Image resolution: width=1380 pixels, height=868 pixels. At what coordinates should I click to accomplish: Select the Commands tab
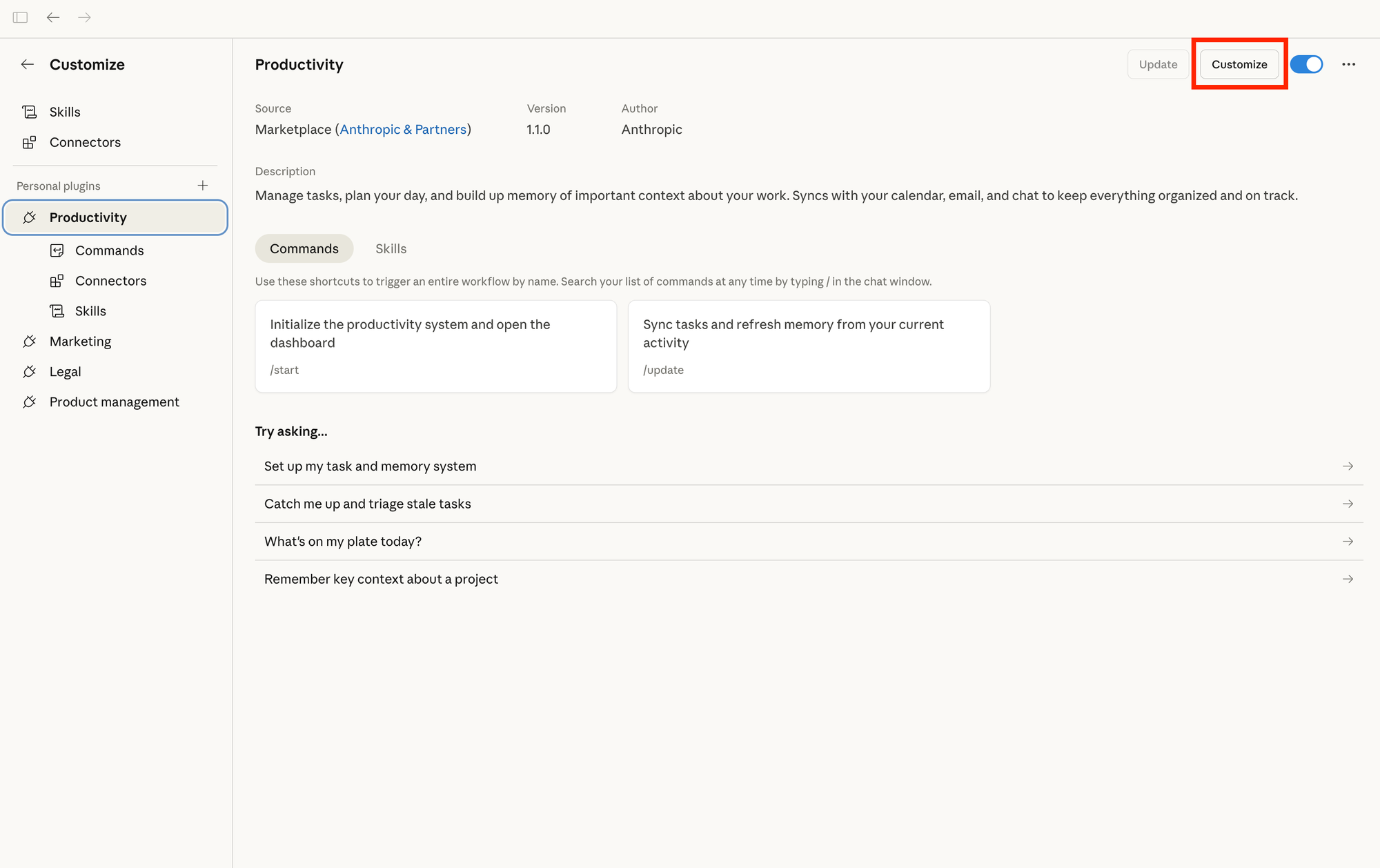point(304,248)
